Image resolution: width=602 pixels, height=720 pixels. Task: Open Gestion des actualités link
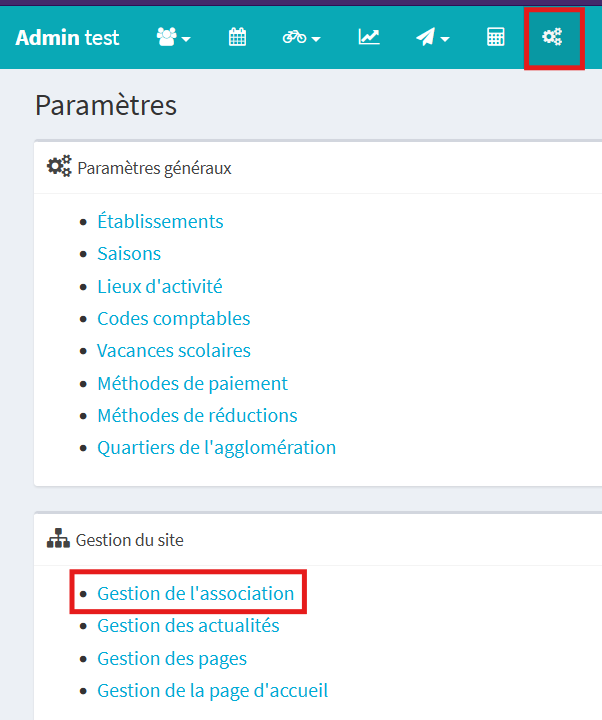point(188,625)
